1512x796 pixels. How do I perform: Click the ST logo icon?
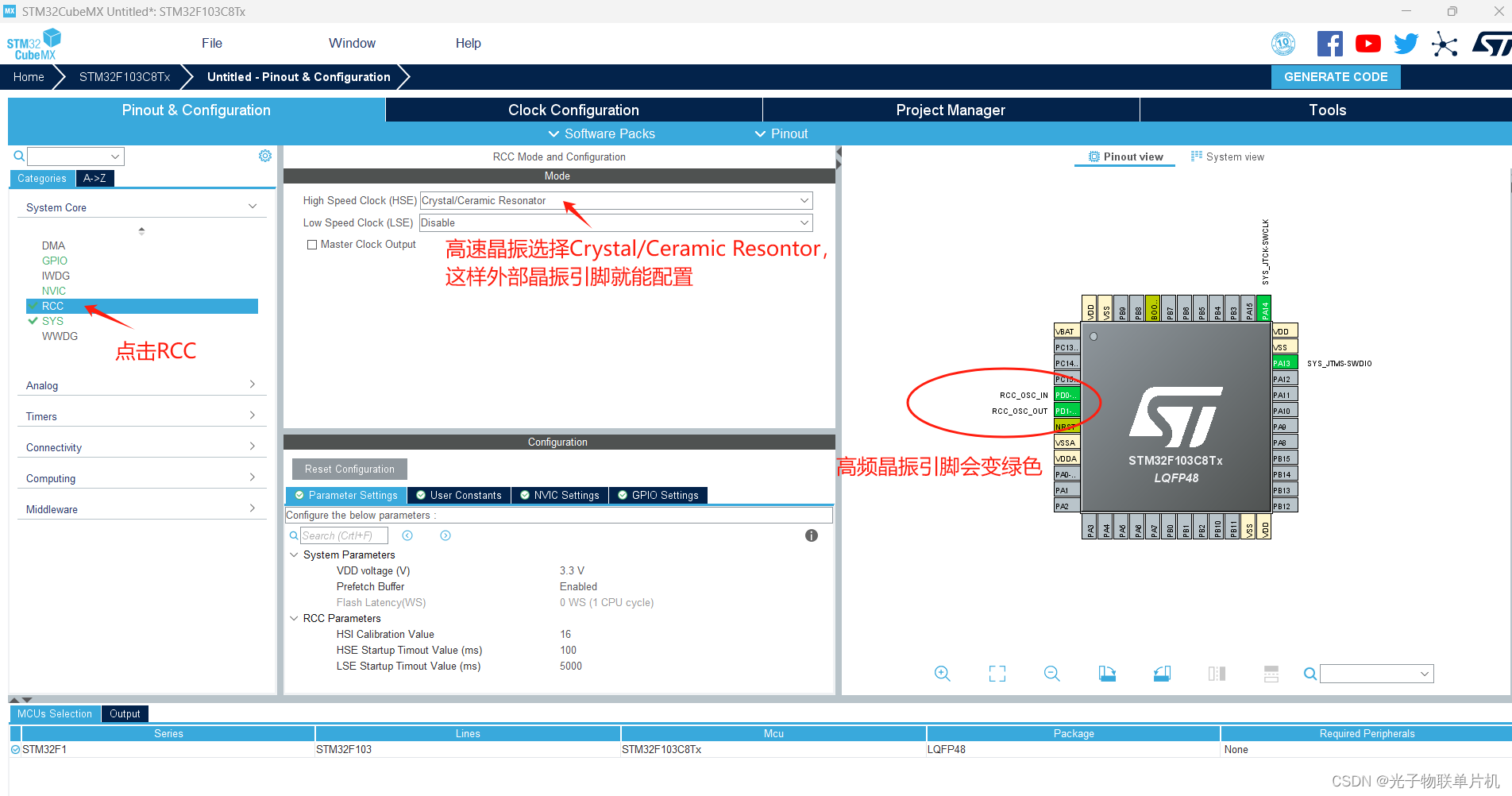pyautogui.click(x=1491, y=44)
